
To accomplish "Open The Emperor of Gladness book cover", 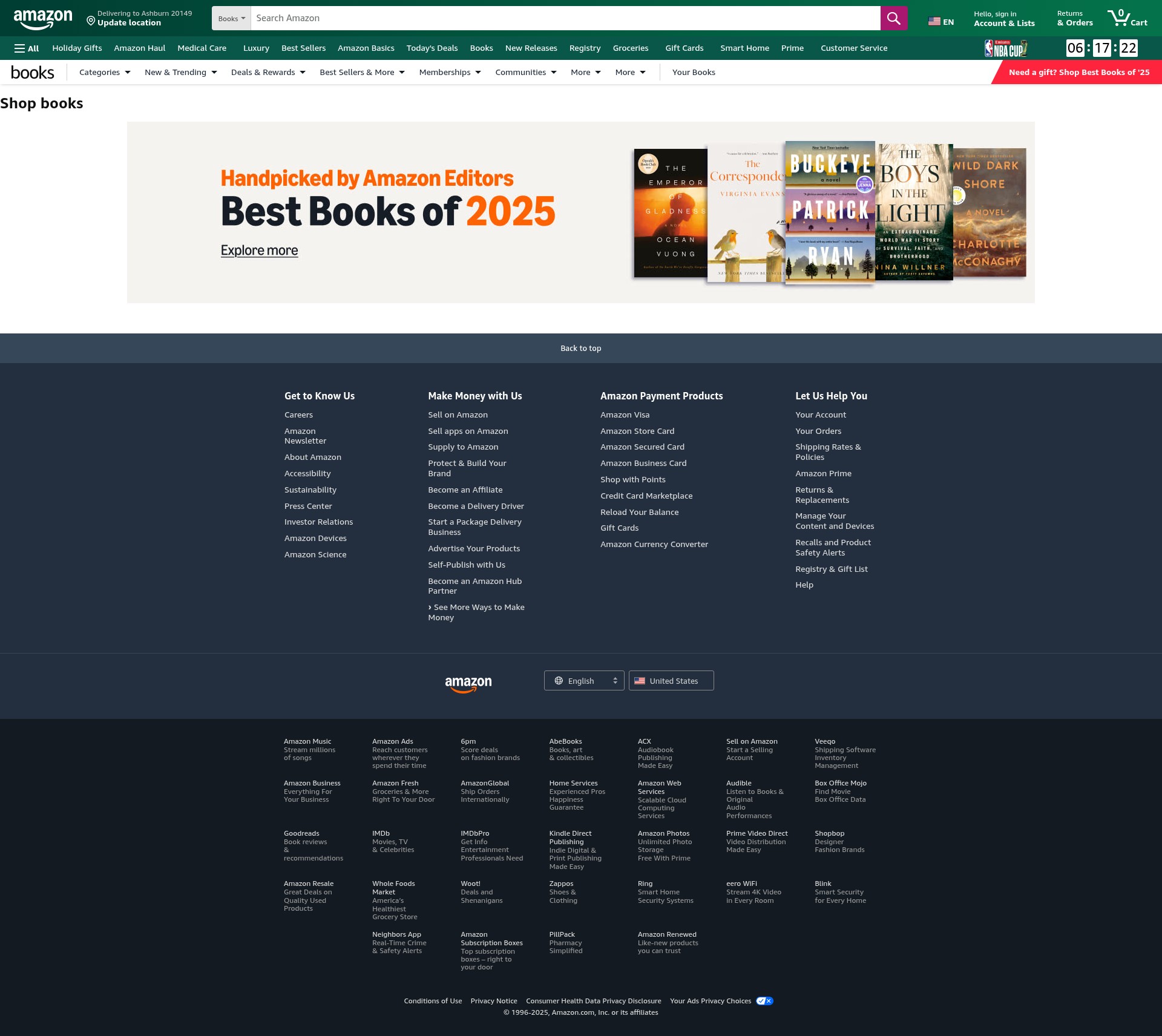I will (x=671, y=213).
